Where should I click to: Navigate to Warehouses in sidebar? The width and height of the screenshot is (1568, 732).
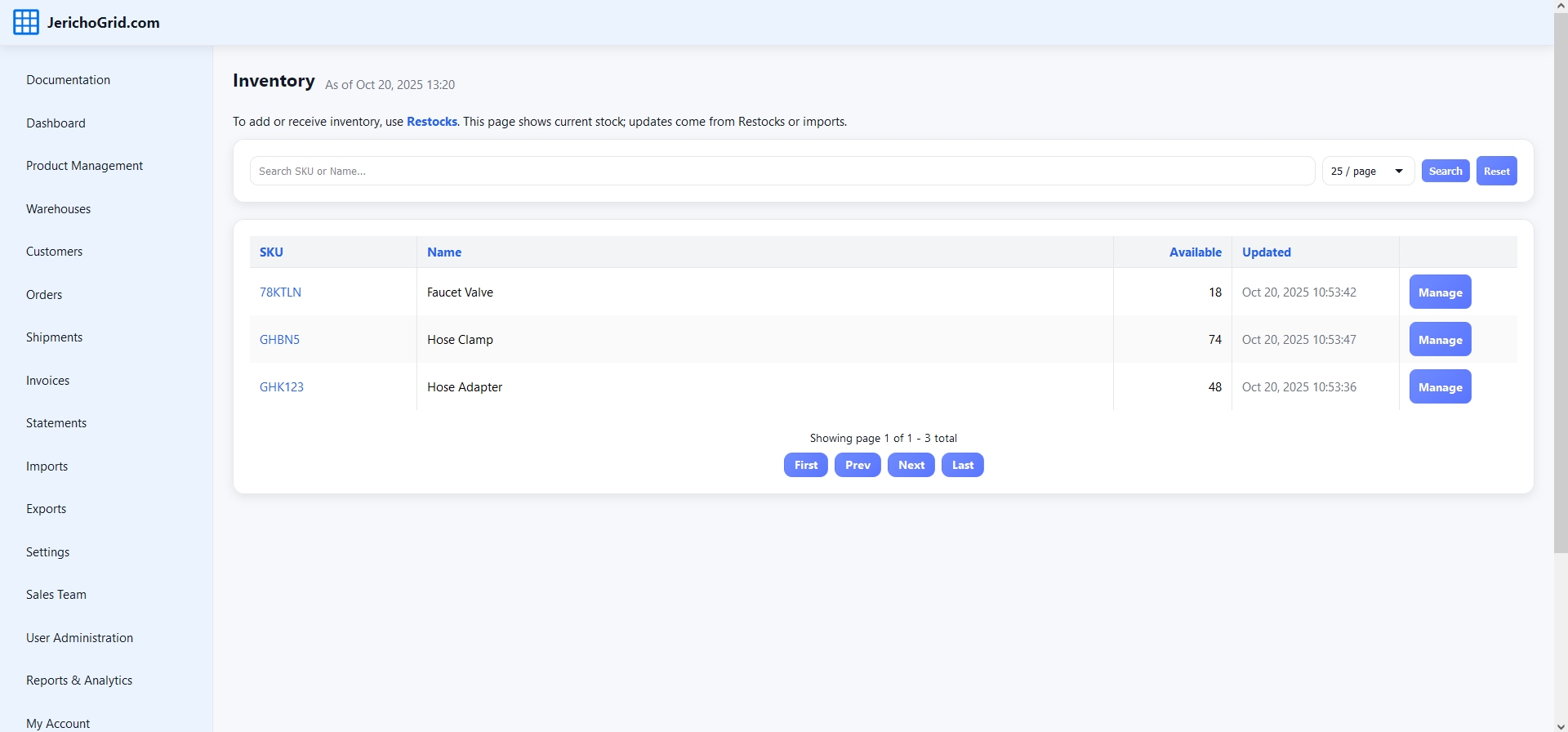[x=58, y=209]
